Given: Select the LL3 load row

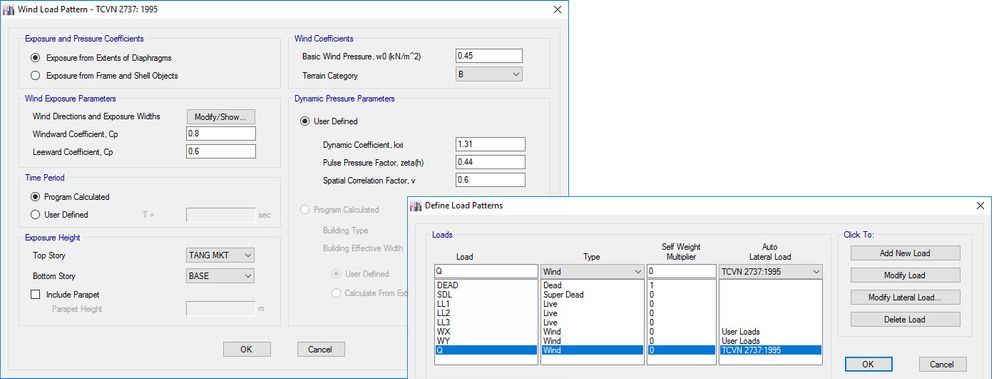Looking at the screenshot, I should click(x=486, y=322).
